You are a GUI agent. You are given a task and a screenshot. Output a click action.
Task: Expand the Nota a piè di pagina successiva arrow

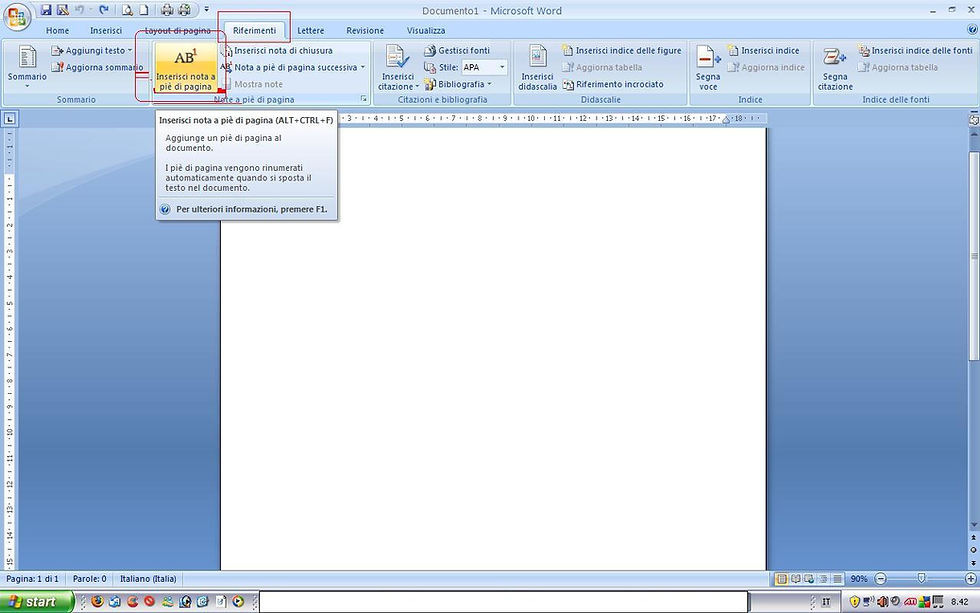[x=362, y=67]
